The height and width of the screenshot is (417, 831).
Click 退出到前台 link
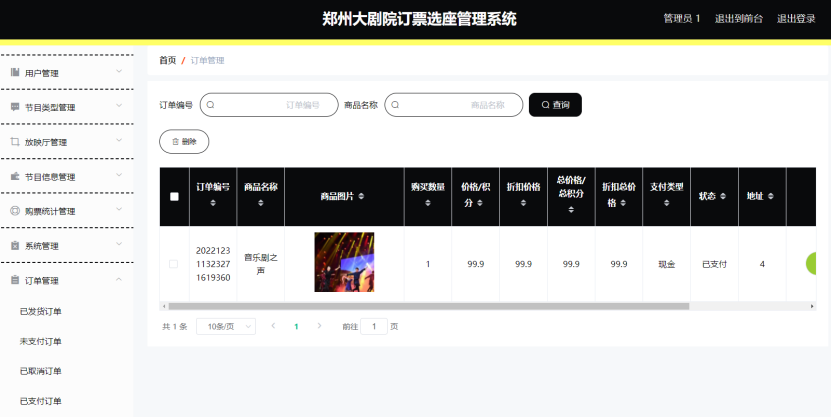739,19
